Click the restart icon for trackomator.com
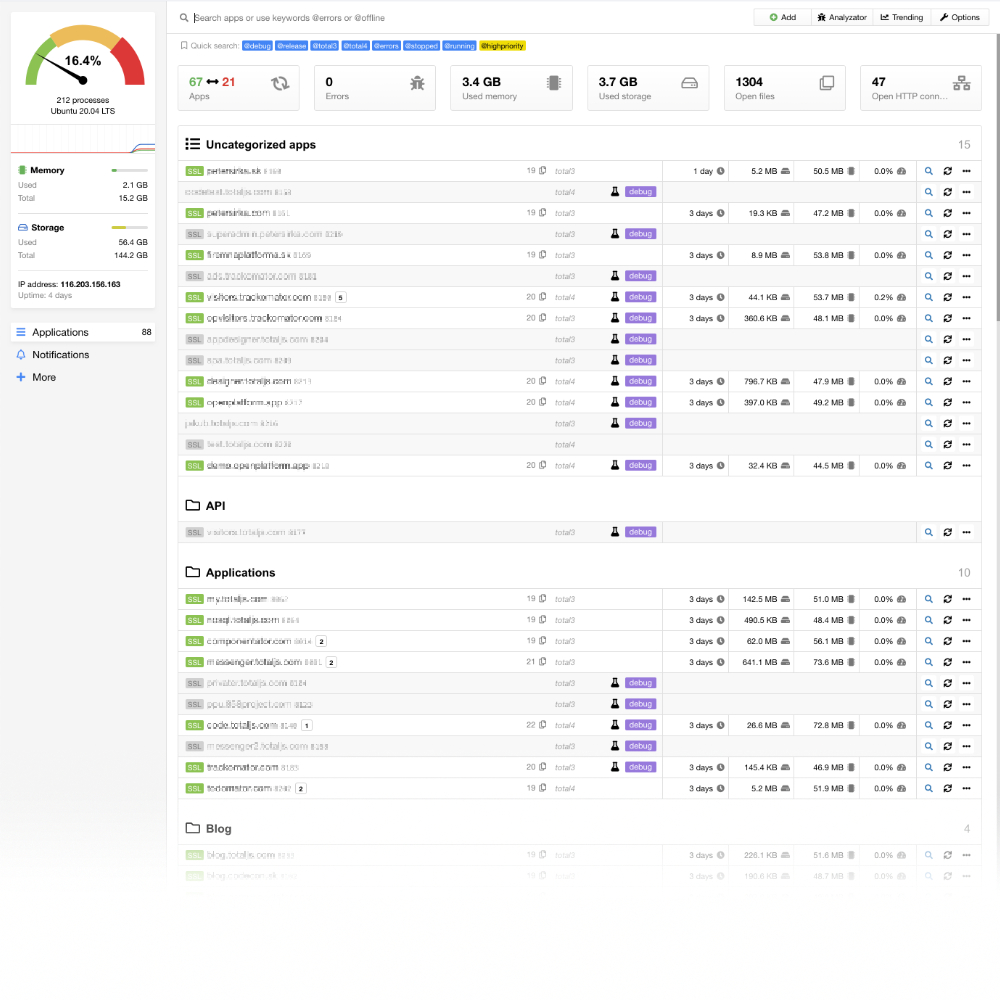 947,767
